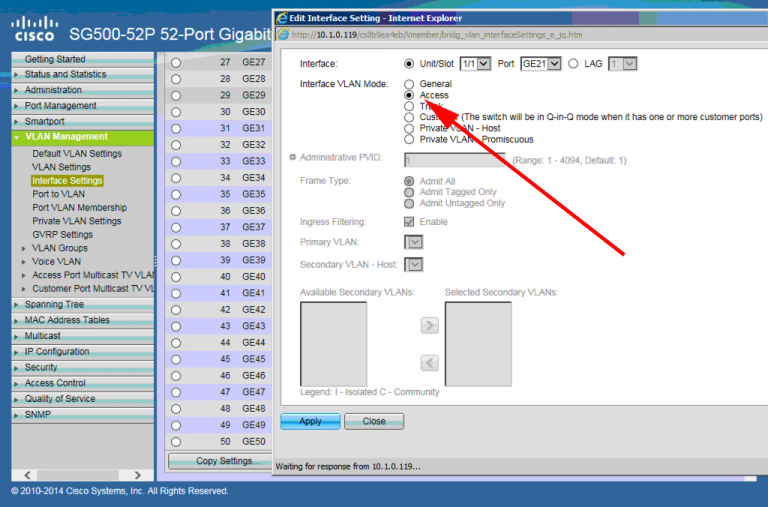Collapse the VLAN Management section
Image resolution: width=768 pixels, height=507 pixels.
tap(17, 138)
